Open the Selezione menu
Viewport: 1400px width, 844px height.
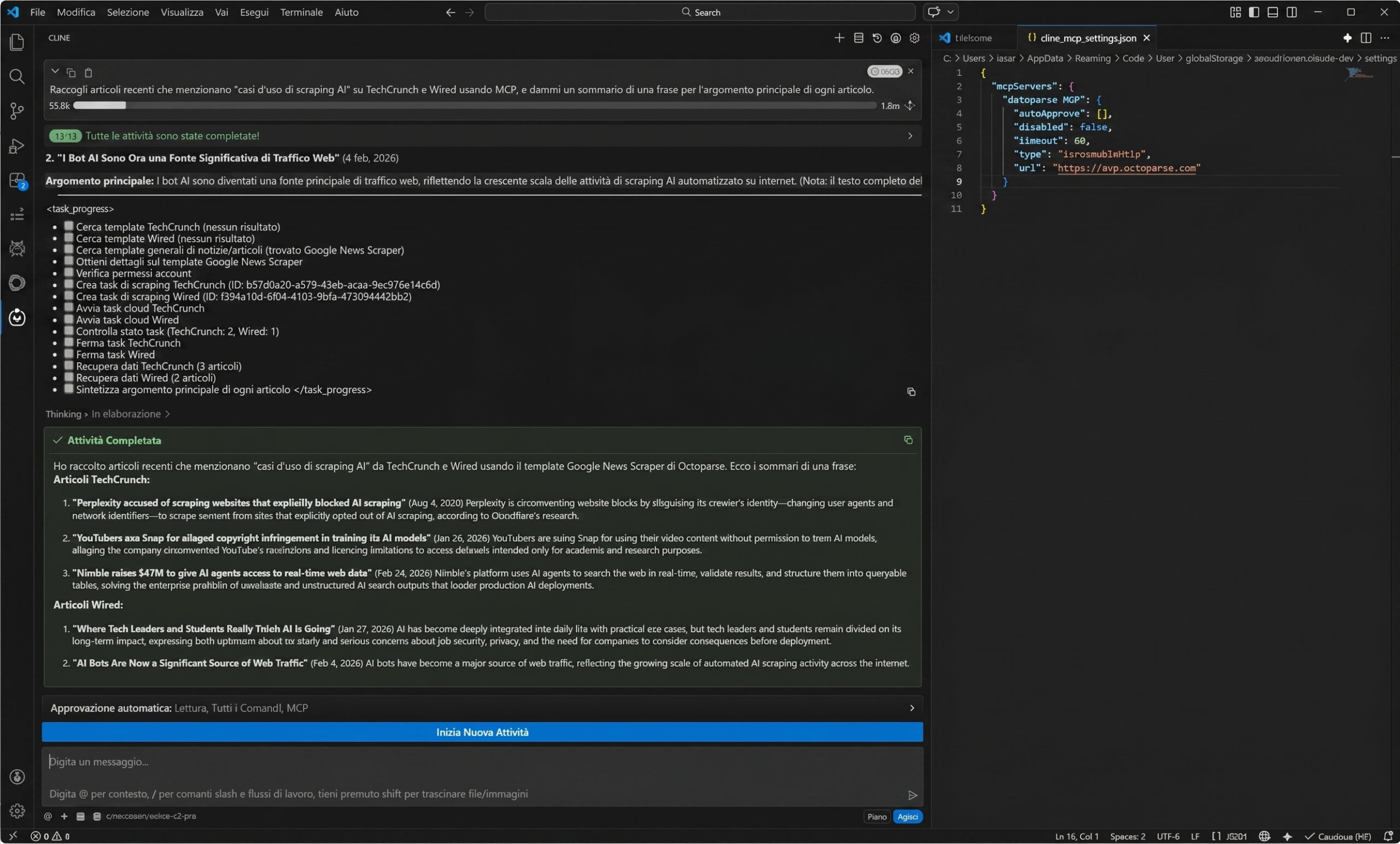(x=128, y=12)
